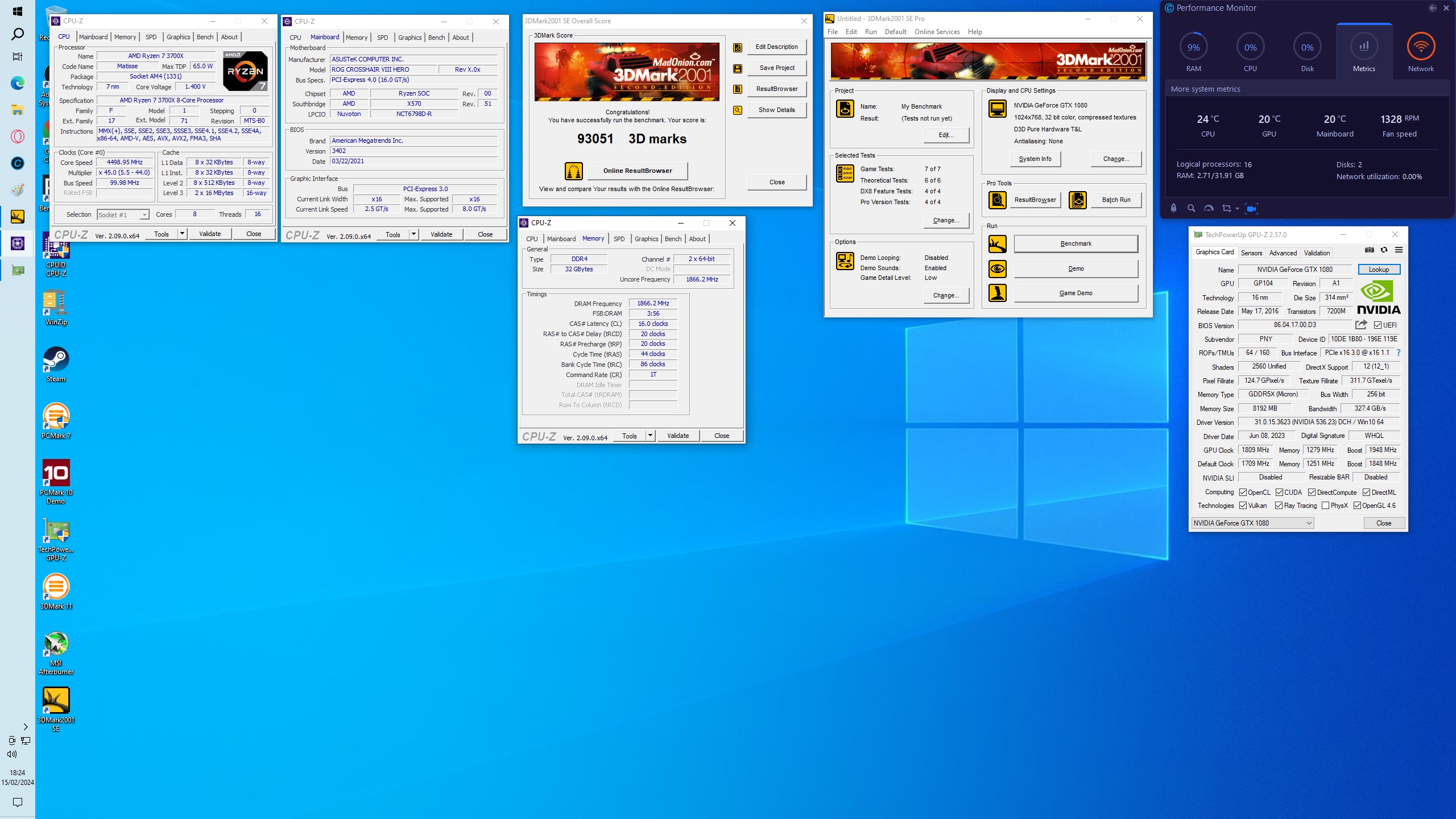Click the Project icon in 3DMark2001 window
This screenshot has height=819, width=1456.
pyautogui.click(x=845, y=108)
